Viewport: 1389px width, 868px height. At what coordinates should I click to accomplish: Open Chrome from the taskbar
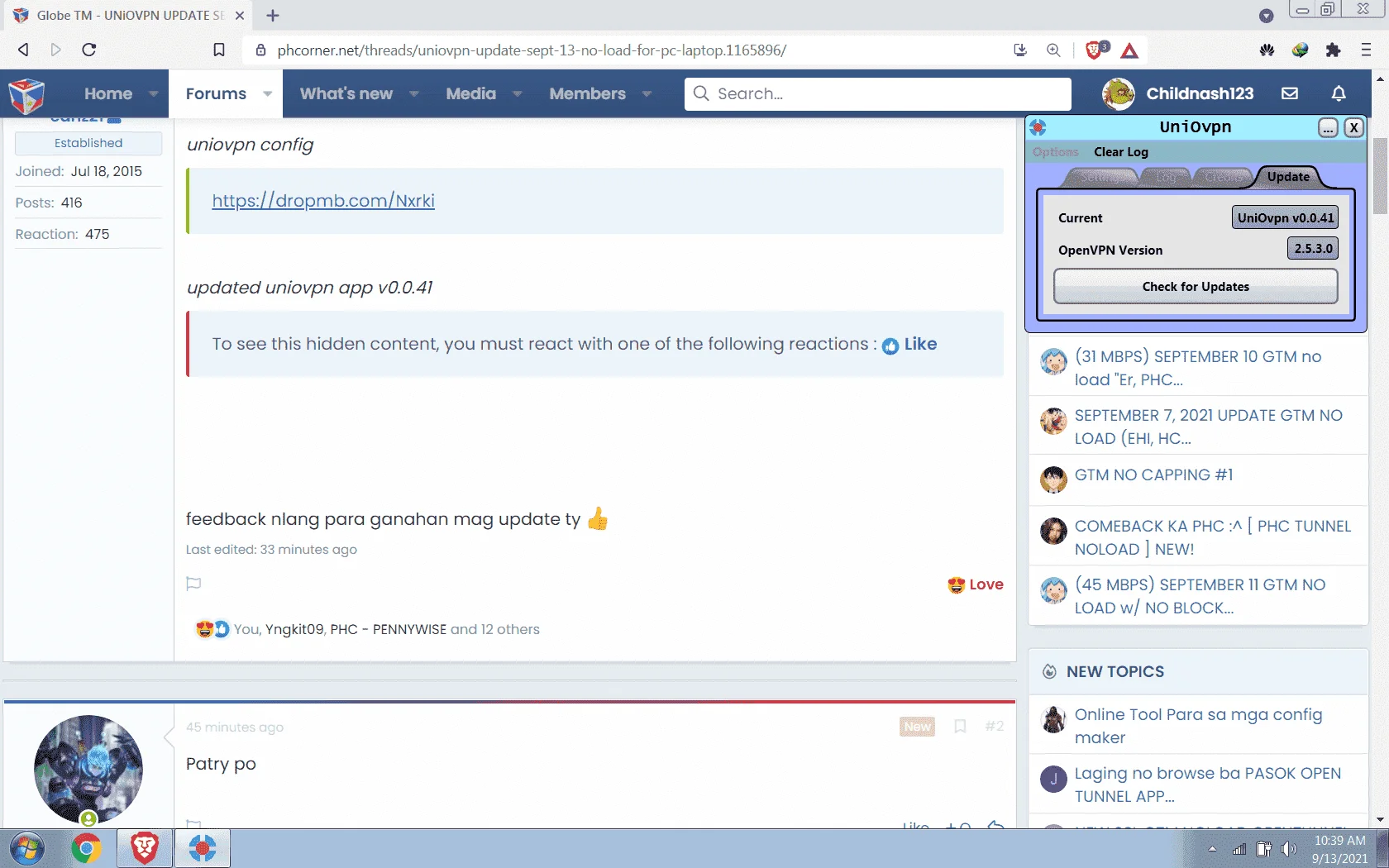pos(86,848)
